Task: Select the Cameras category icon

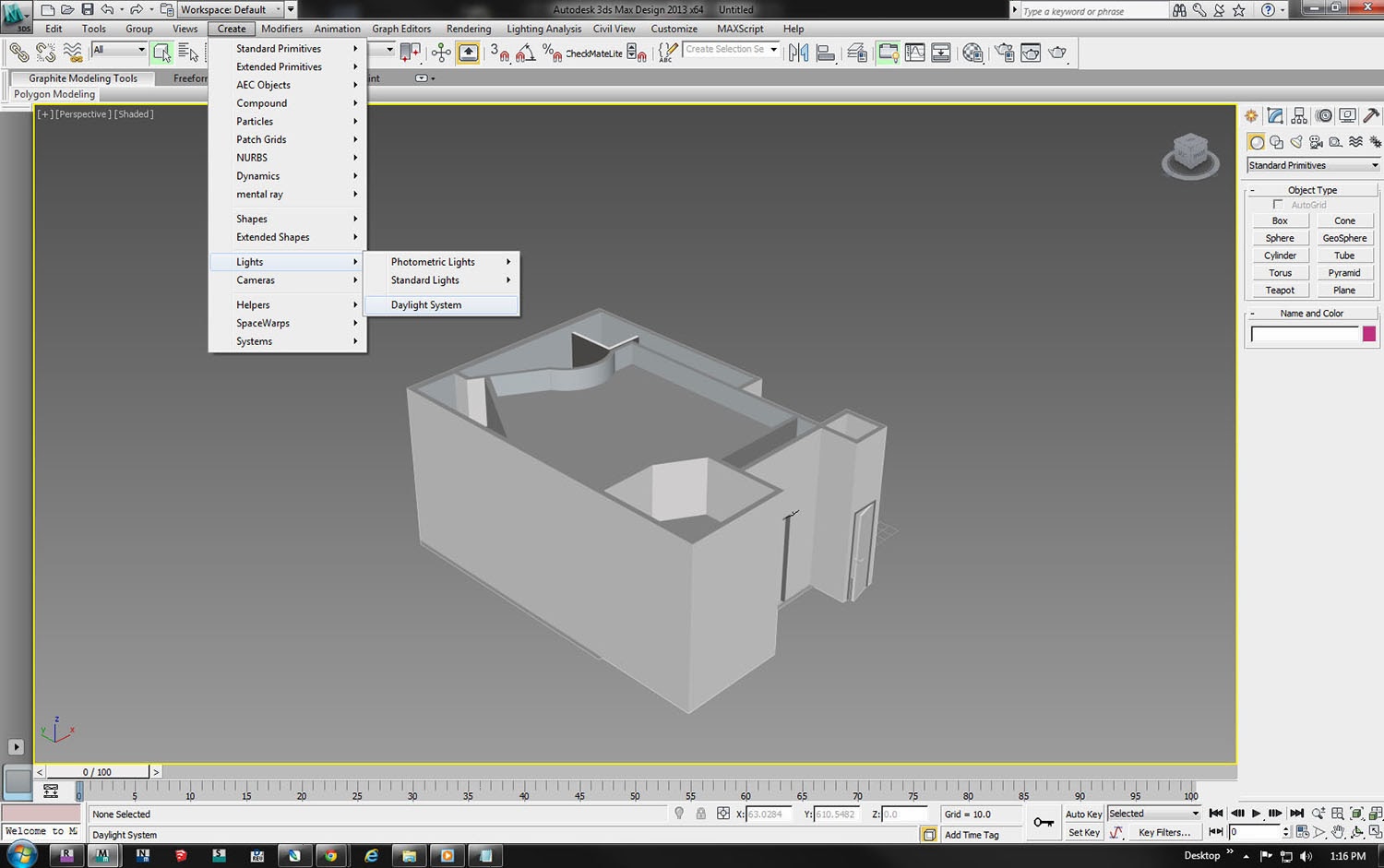Action: [x=1316, y=142]
